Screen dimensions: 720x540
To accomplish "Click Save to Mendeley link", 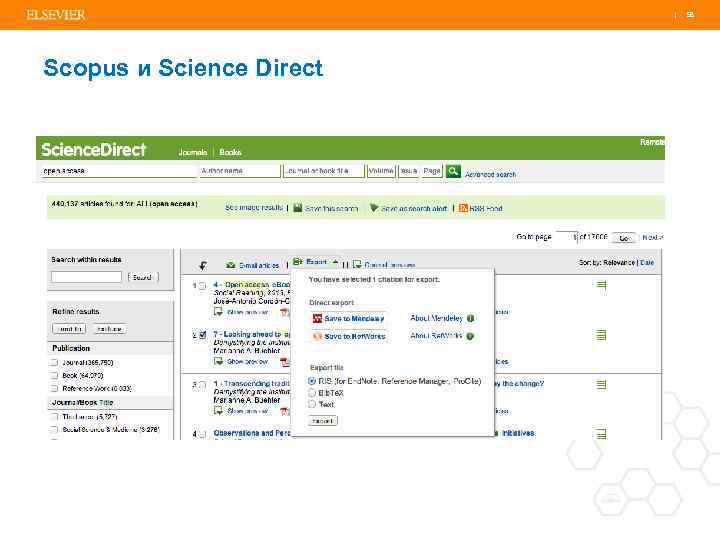I will [x=354, y=318].
